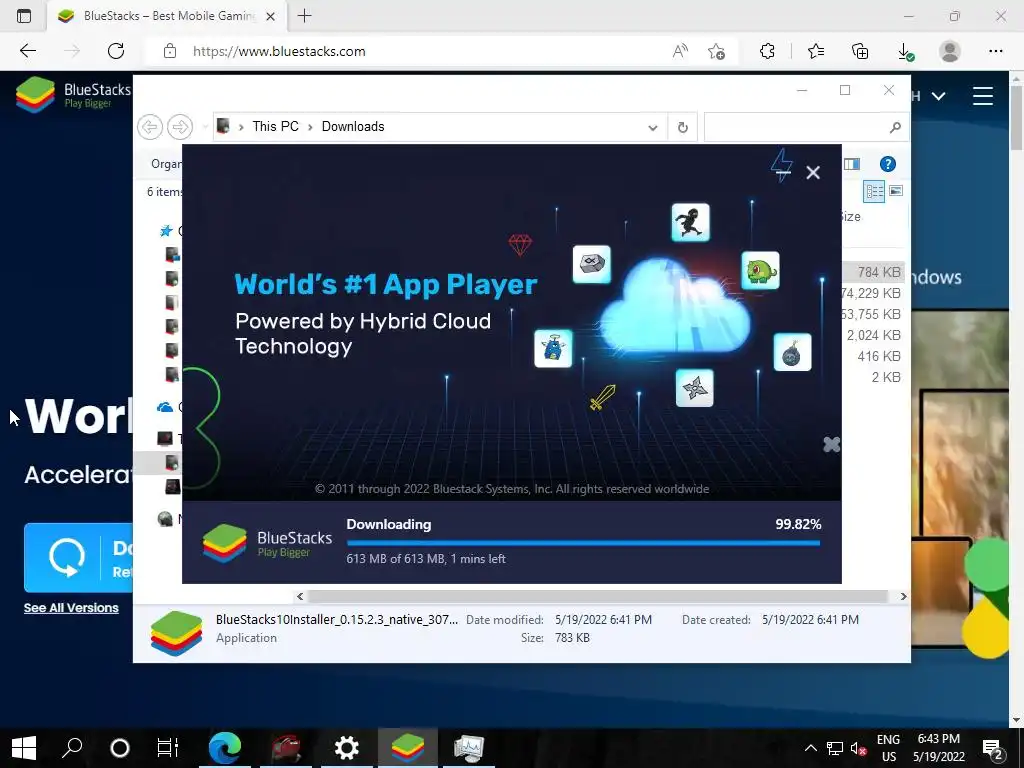The image size is (1024, 768).
Task: Click right arrow of Explorer horizontal scrollbar
Action: pyautogui.click(x=903, y=596)
